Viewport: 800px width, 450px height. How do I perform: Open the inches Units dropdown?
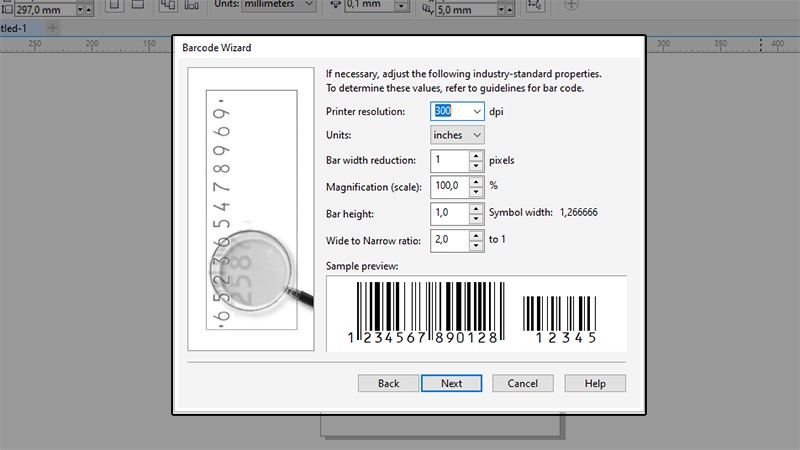coord(476,134)
